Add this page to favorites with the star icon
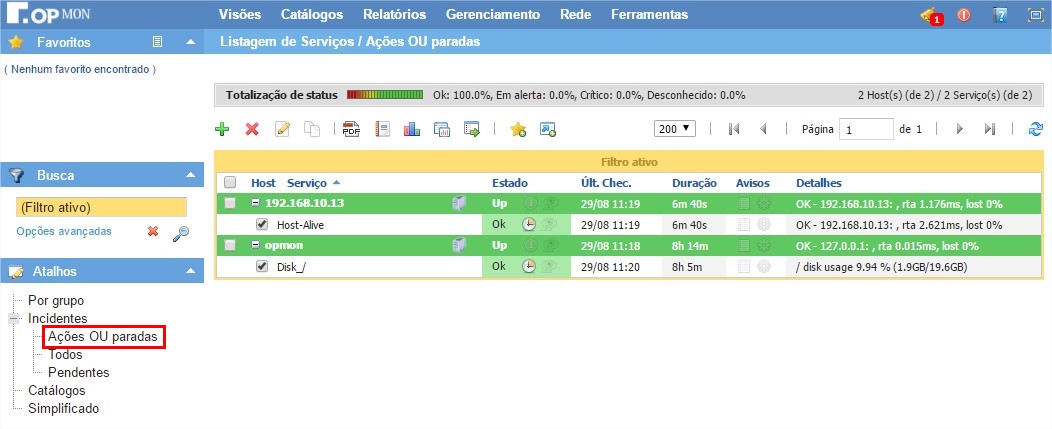Screen dimensions: 1052x429 (517, 129)
